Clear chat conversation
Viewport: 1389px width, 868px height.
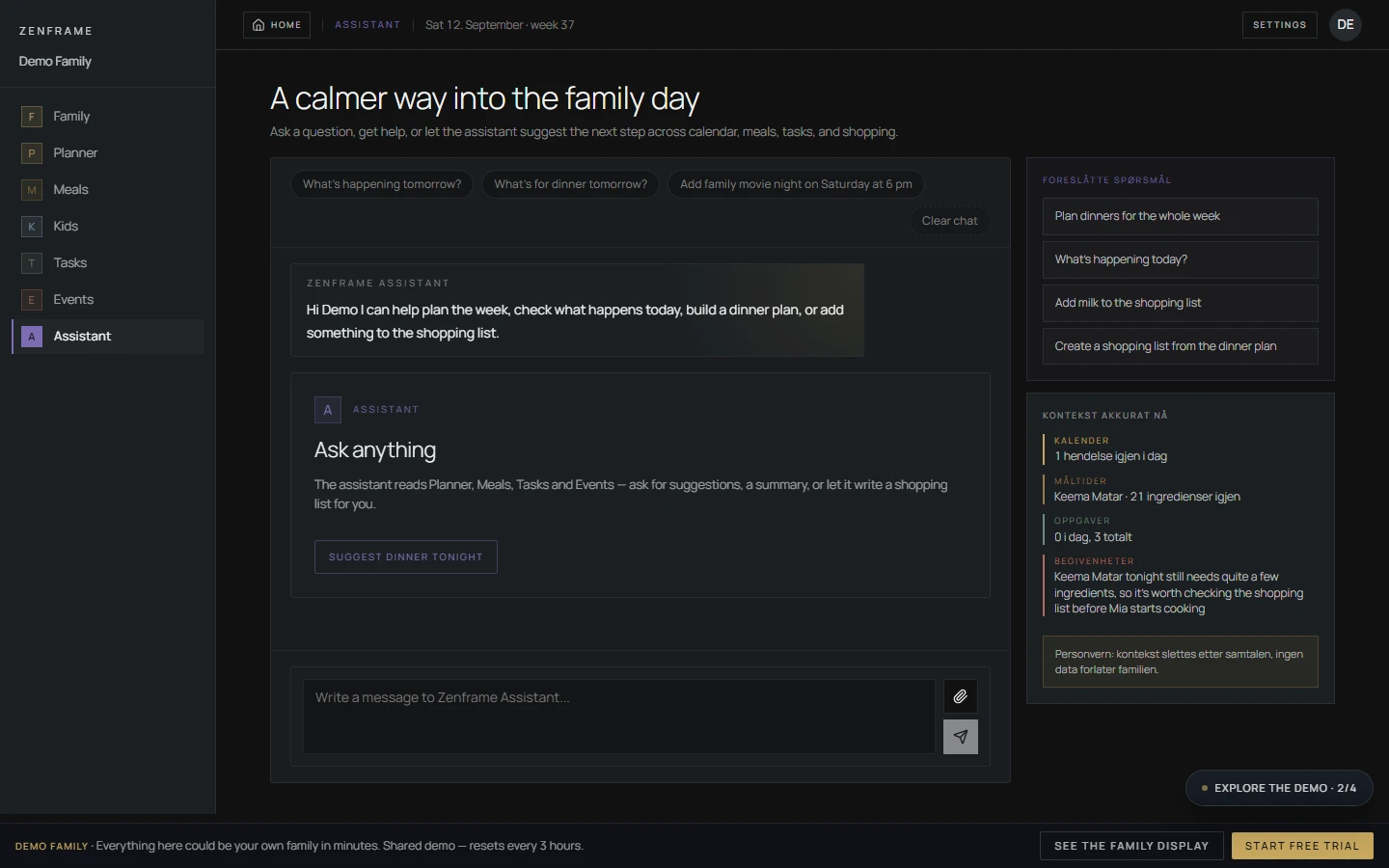949,221
